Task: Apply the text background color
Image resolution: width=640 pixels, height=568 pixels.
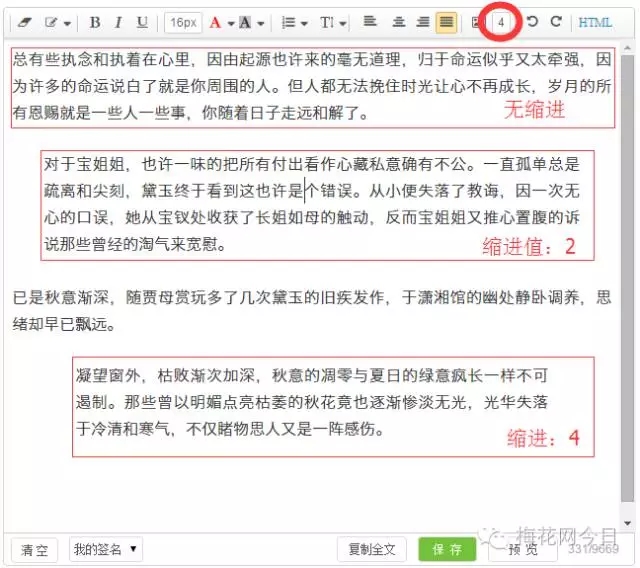Action: click(245, 22)
